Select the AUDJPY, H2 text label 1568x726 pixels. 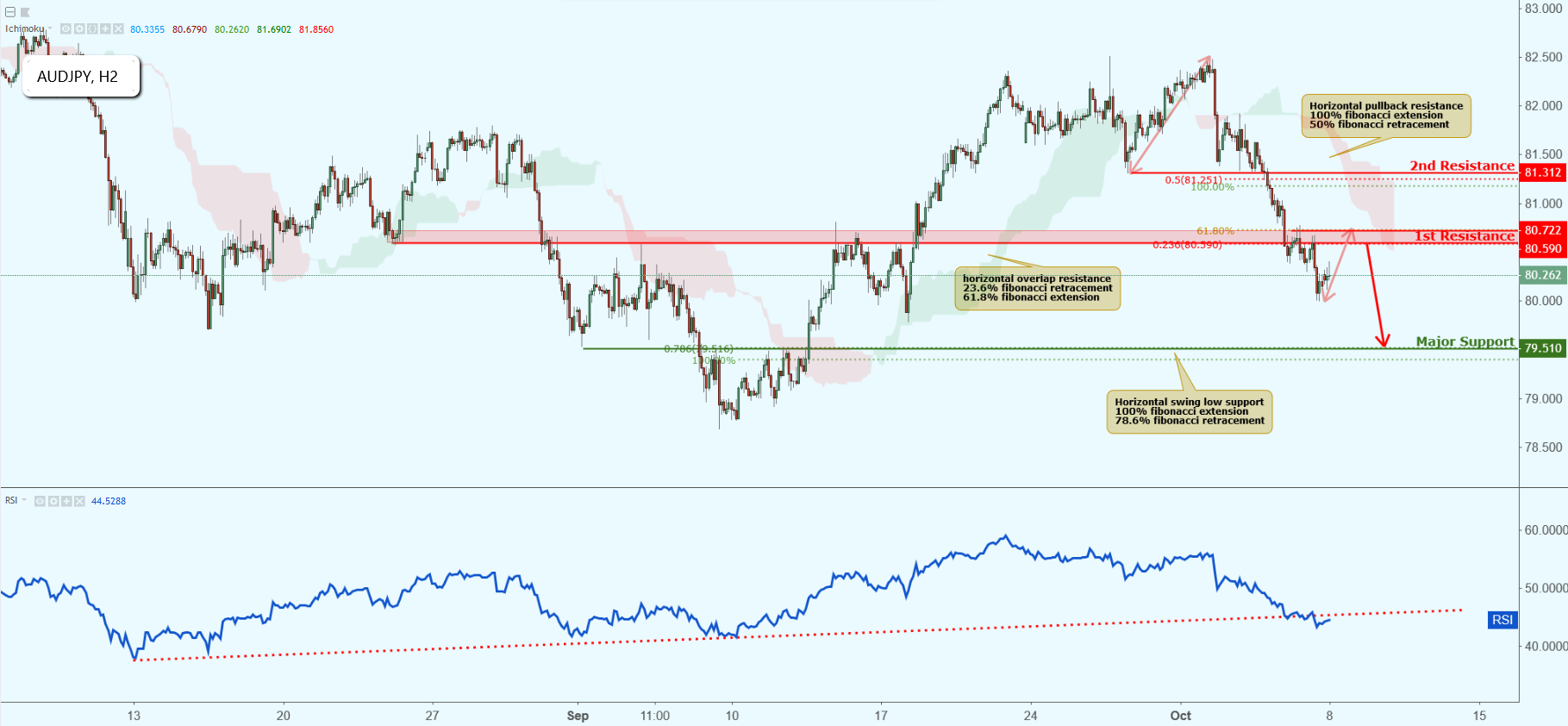(78, 77)
